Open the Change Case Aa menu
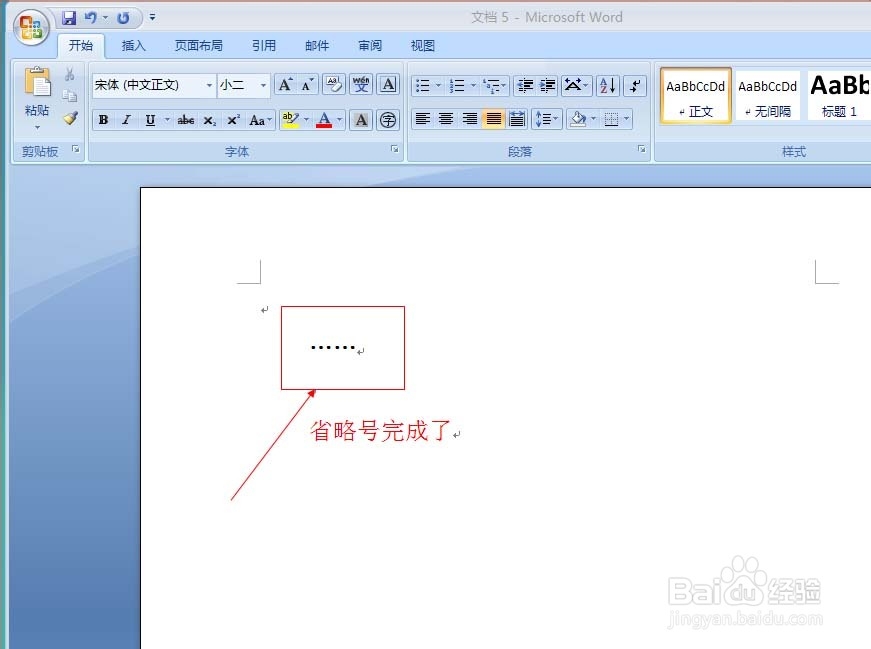The width and height of the screenshot is (871, 649). tap(260, 119)
